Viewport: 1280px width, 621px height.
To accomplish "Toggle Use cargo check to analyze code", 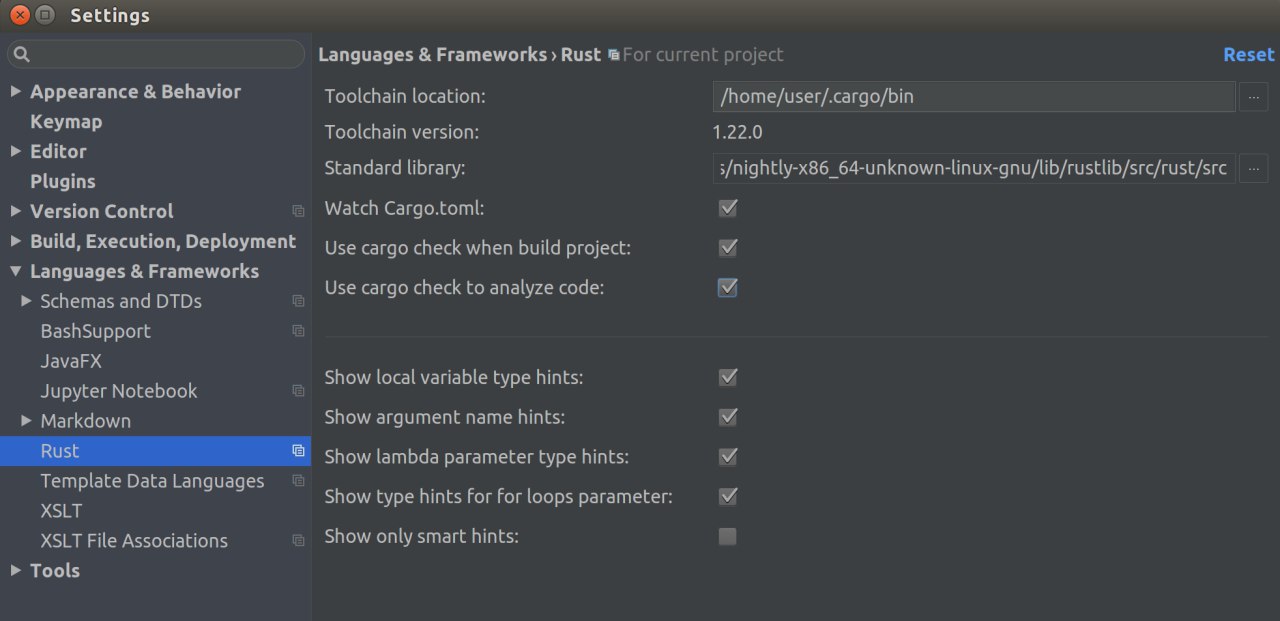I will 728,288.
